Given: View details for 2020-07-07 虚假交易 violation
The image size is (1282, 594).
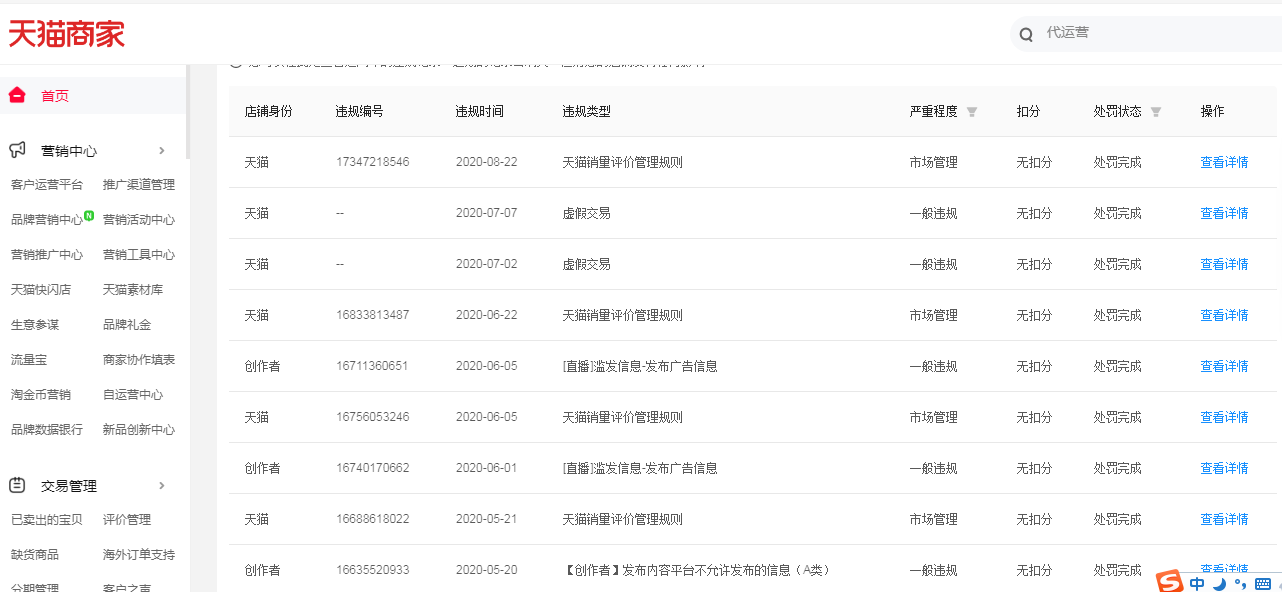Looking at the screenshot, I should pyautogui.click(x=1224, y=213).
